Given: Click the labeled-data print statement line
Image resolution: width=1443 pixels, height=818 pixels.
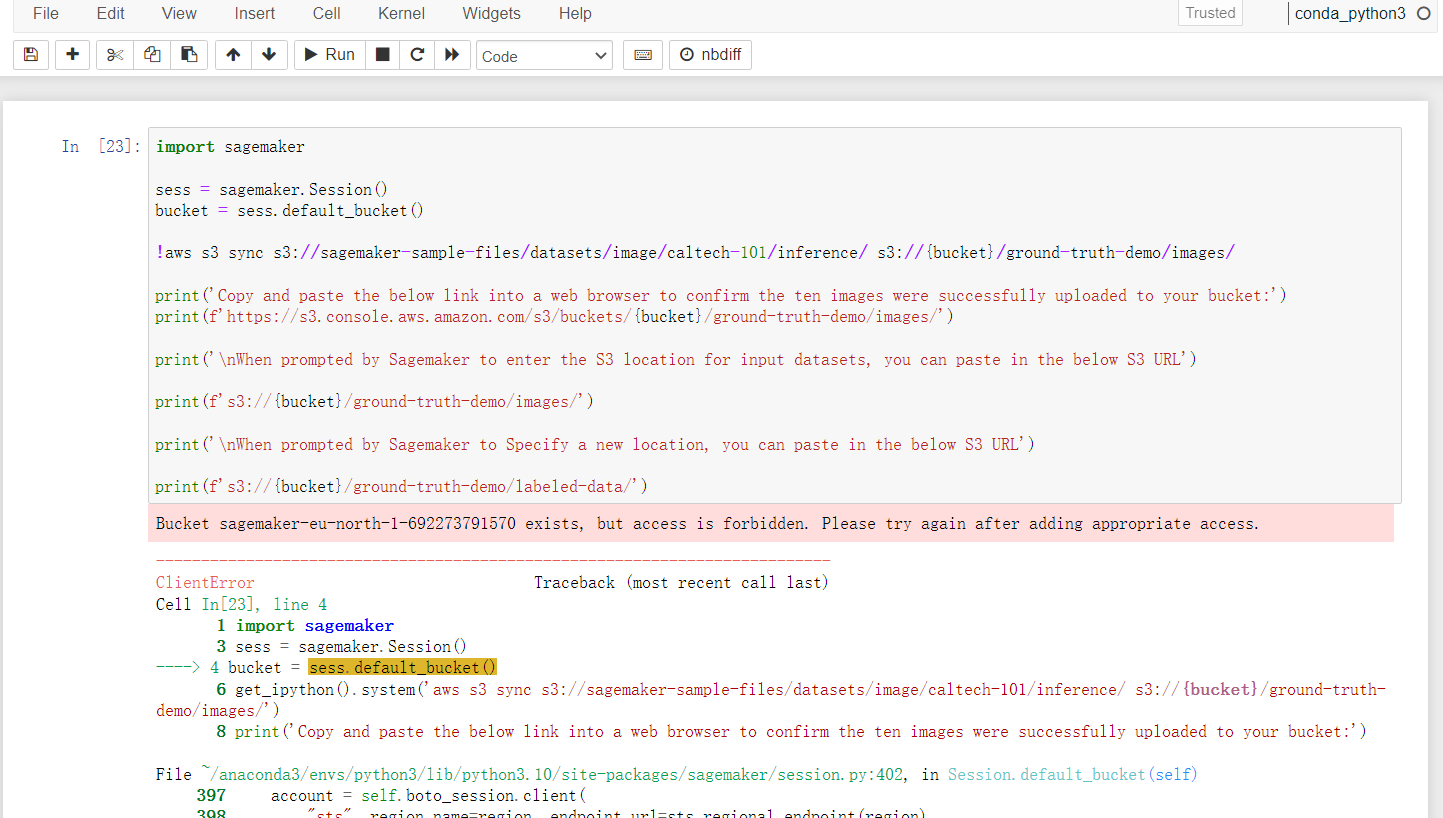Looking at the screenshot, I should [x=401, y=487].
